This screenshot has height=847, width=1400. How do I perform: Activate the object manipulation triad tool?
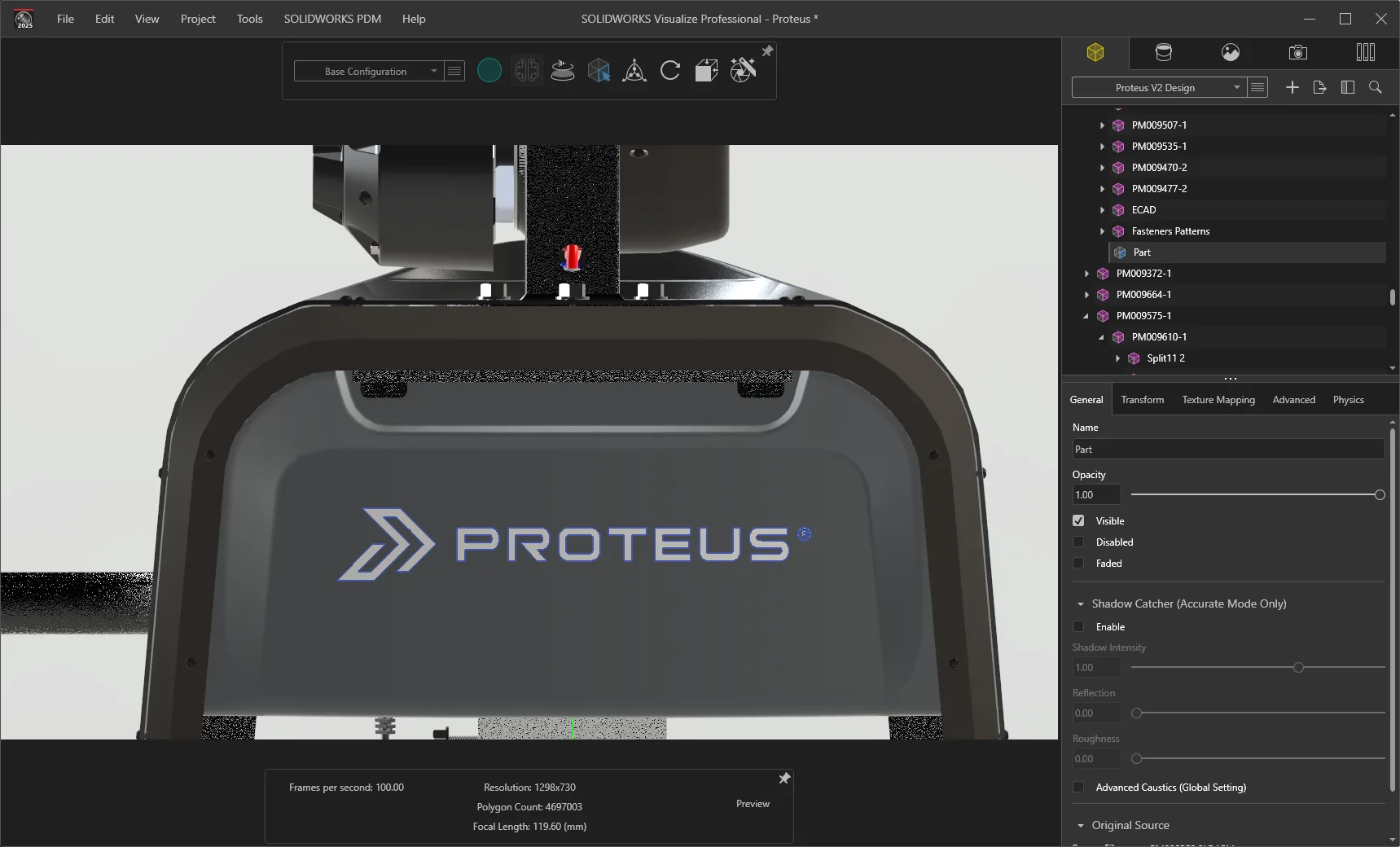click(x=634, y=71)
